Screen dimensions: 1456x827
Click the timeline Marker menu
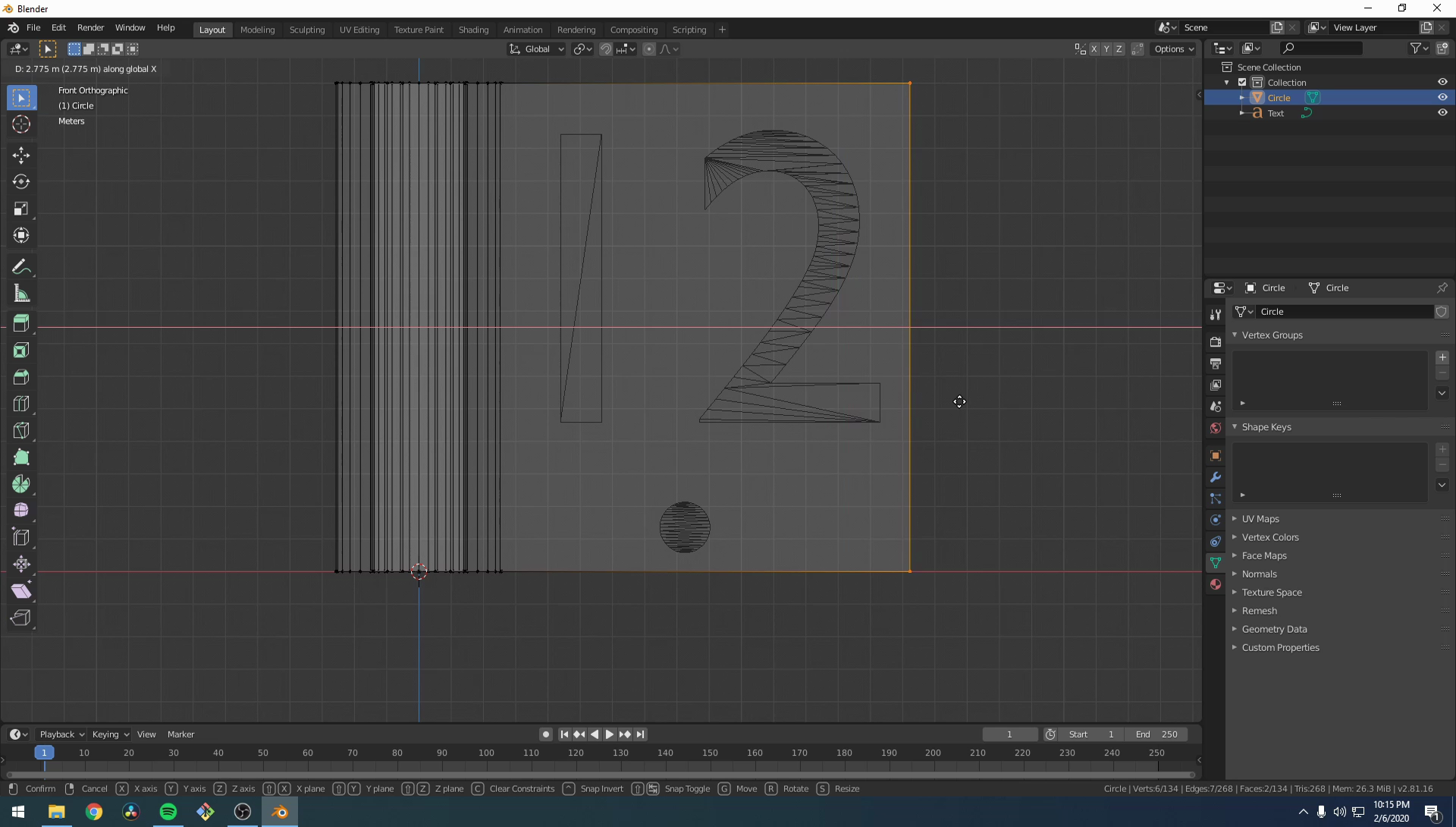coord(180,734)
